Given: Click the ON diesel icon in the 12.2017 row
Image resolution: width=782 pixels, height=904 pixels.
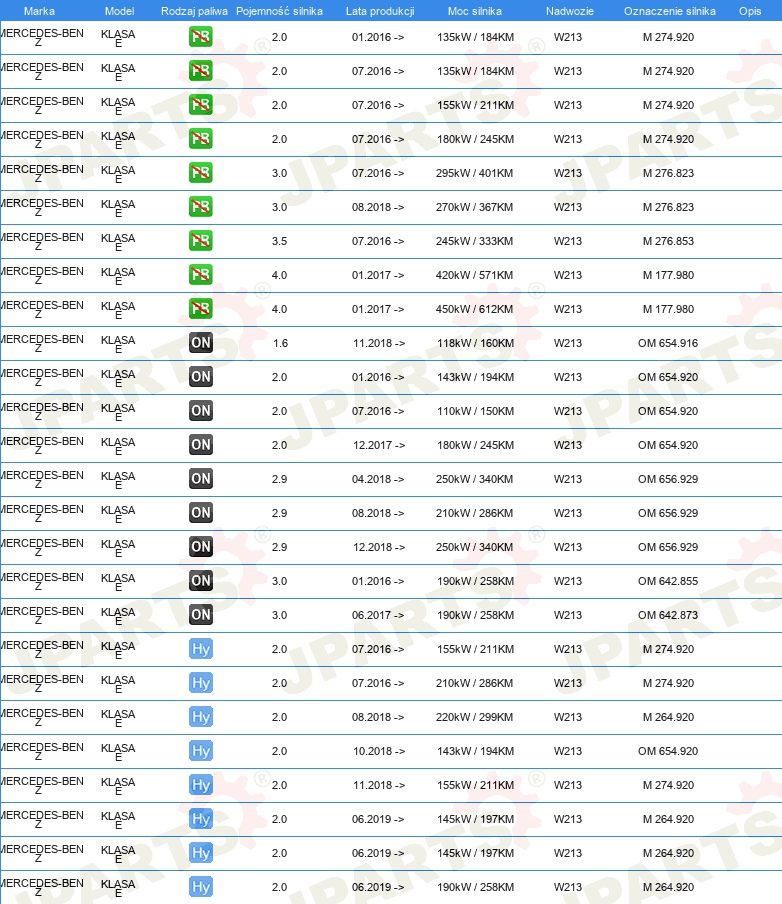Looking at the screenshot, I should point(201,445).
